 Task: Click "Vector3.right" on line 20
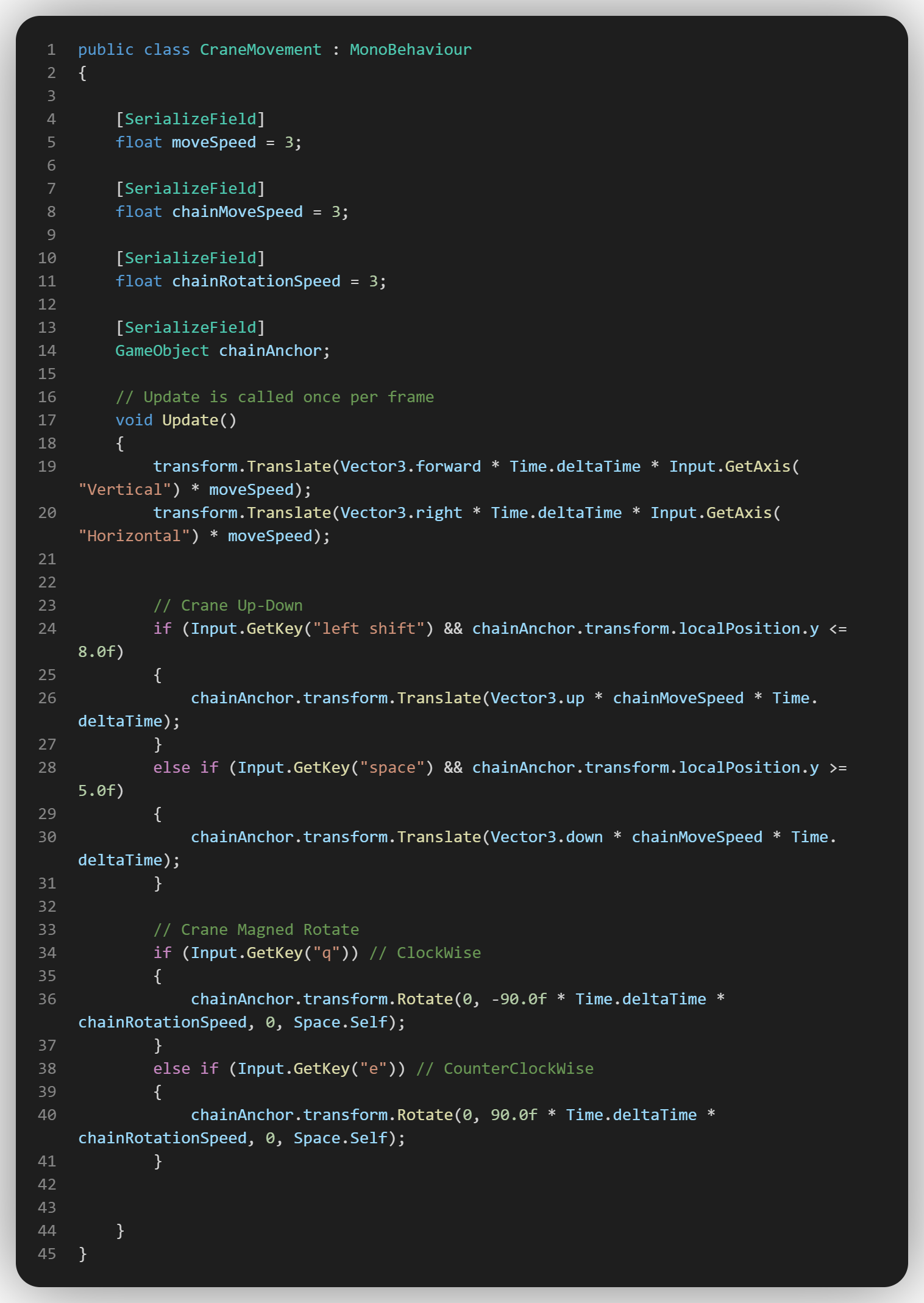click(x=402, y=513)
